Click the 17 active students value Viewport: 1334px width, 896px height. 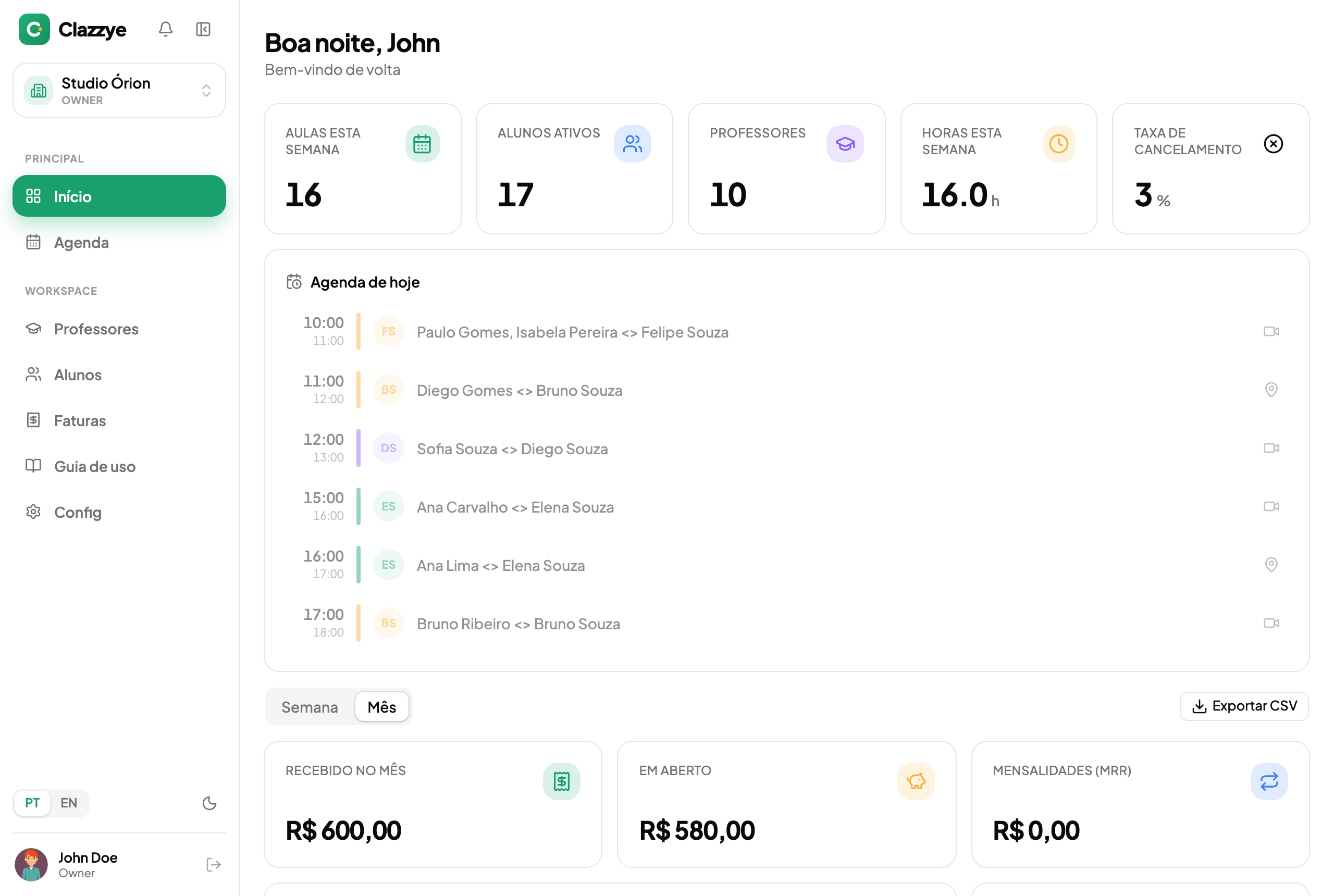(515, 195)
